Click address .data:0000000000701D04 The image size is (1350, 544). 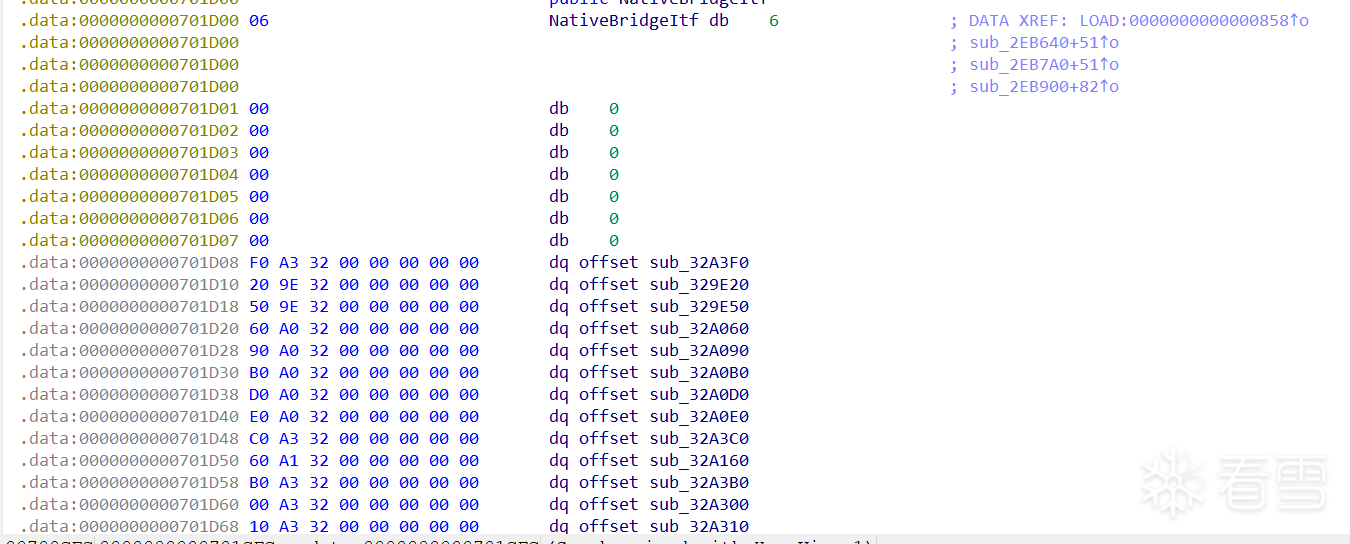coord(129,174)
